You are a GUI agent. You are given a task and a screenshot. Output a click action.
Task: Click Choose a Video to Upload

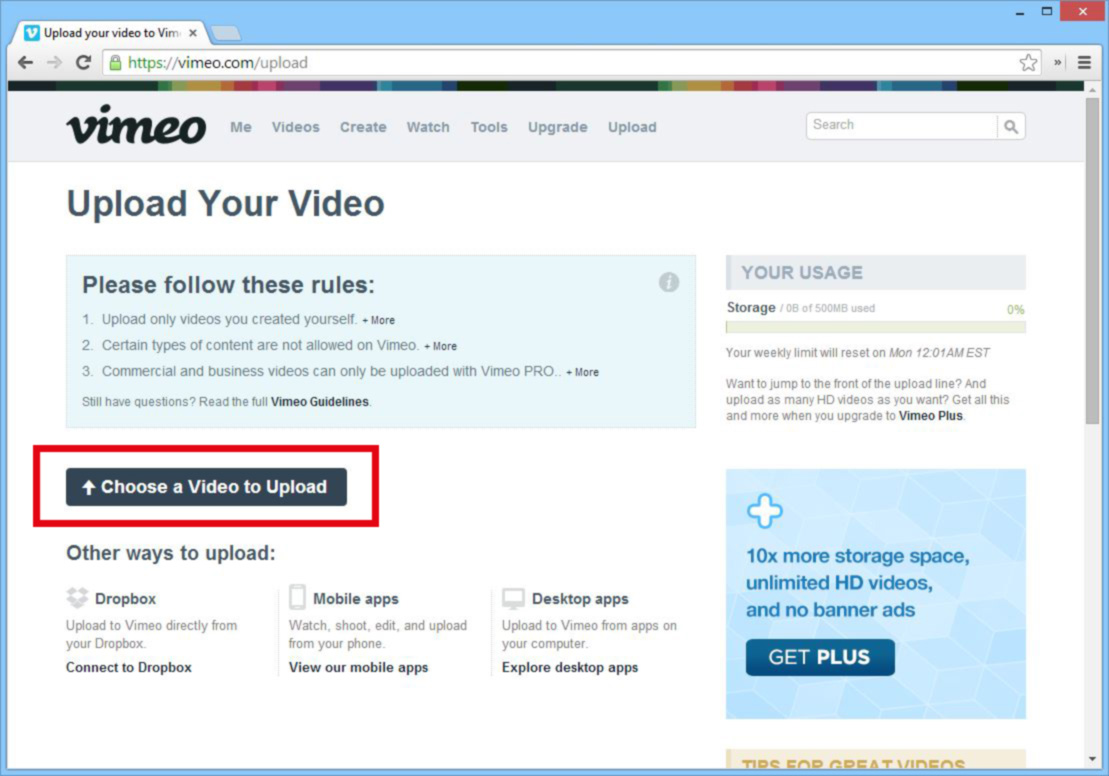[x=207, y=487]
